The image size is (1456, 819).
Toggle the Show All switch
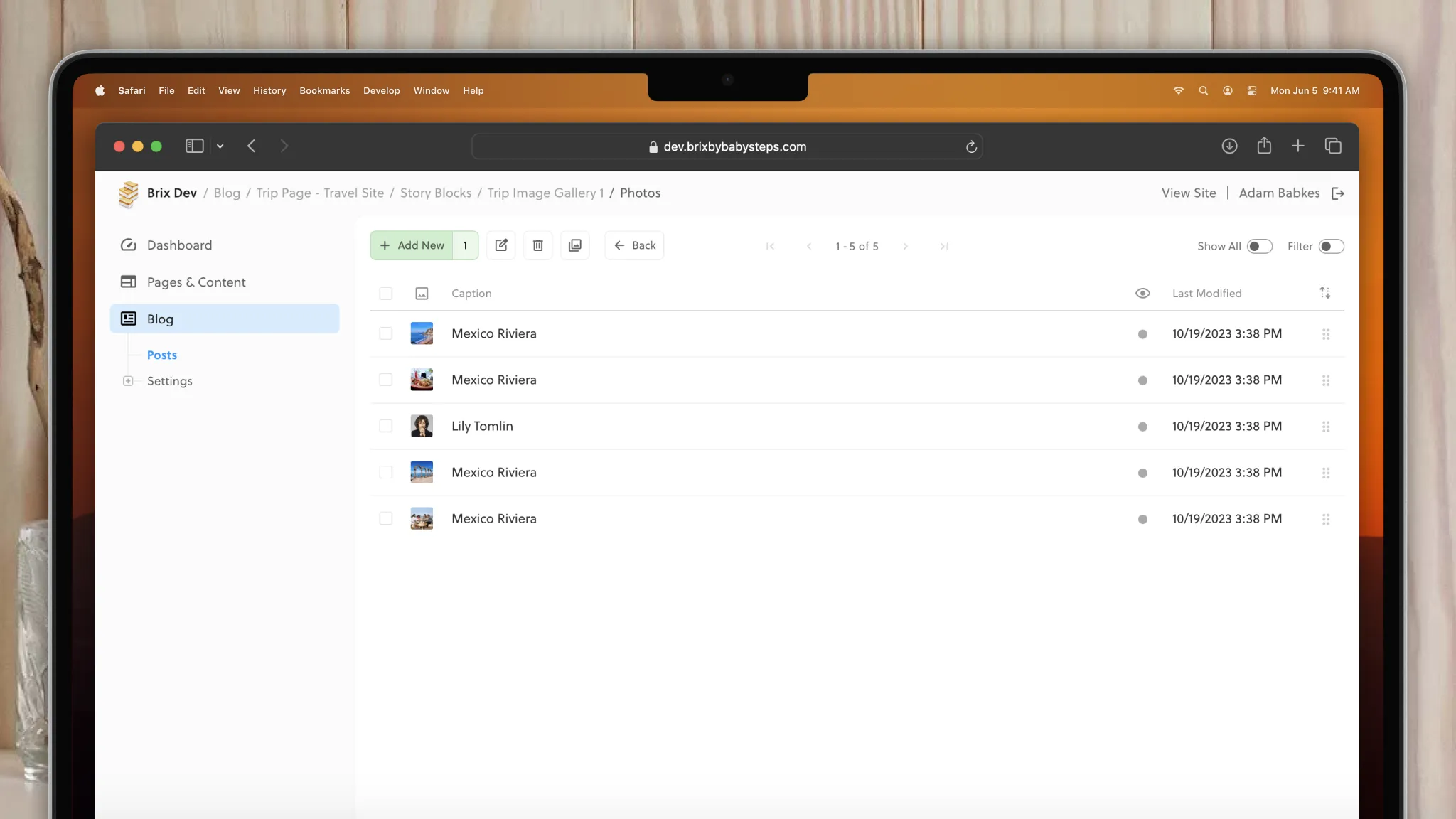1259,246
